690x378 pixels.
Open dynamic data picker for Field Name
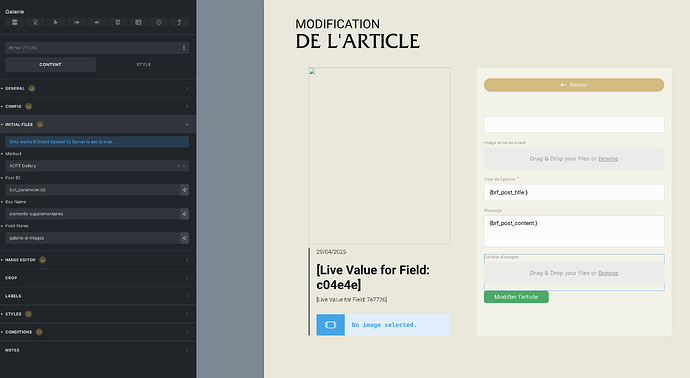point(184,238)
